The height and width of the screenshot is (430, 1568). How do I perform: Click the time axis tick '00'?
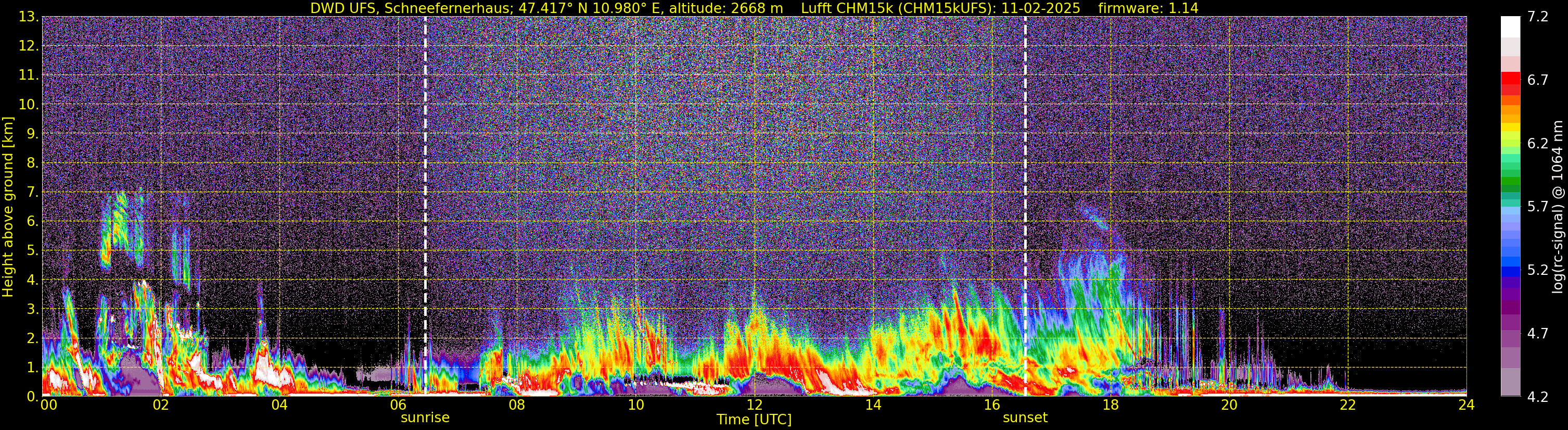(49, 406)
